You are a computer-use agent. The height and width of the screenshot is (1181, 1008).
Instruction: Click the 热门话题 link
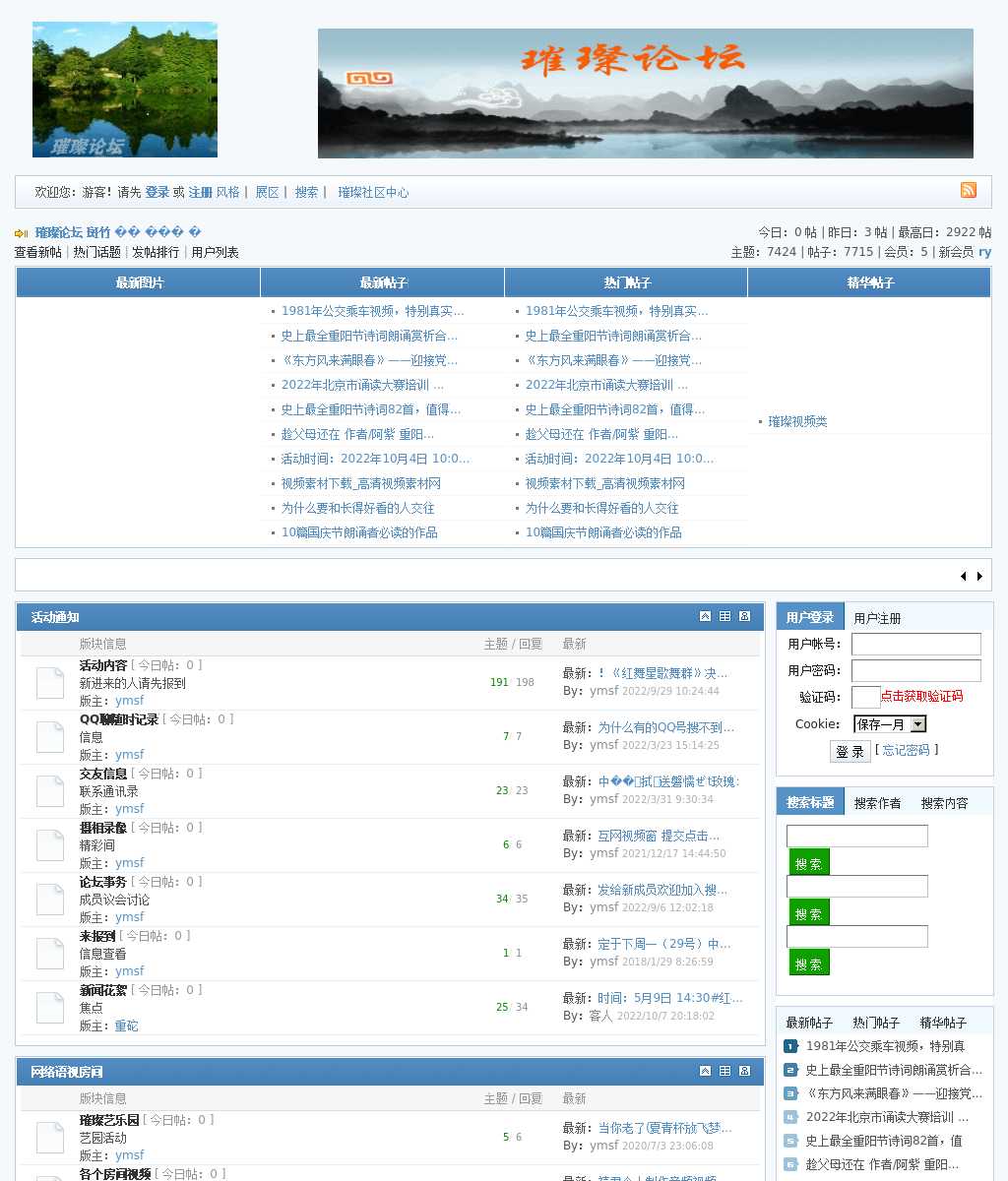coord(96,252)
